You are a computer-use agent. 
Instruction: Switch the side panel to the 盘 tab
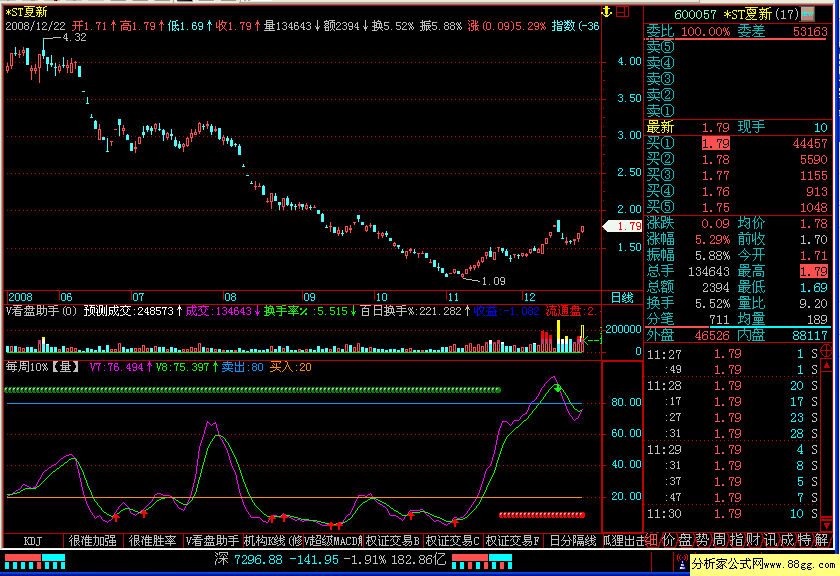tap(685, 540)
